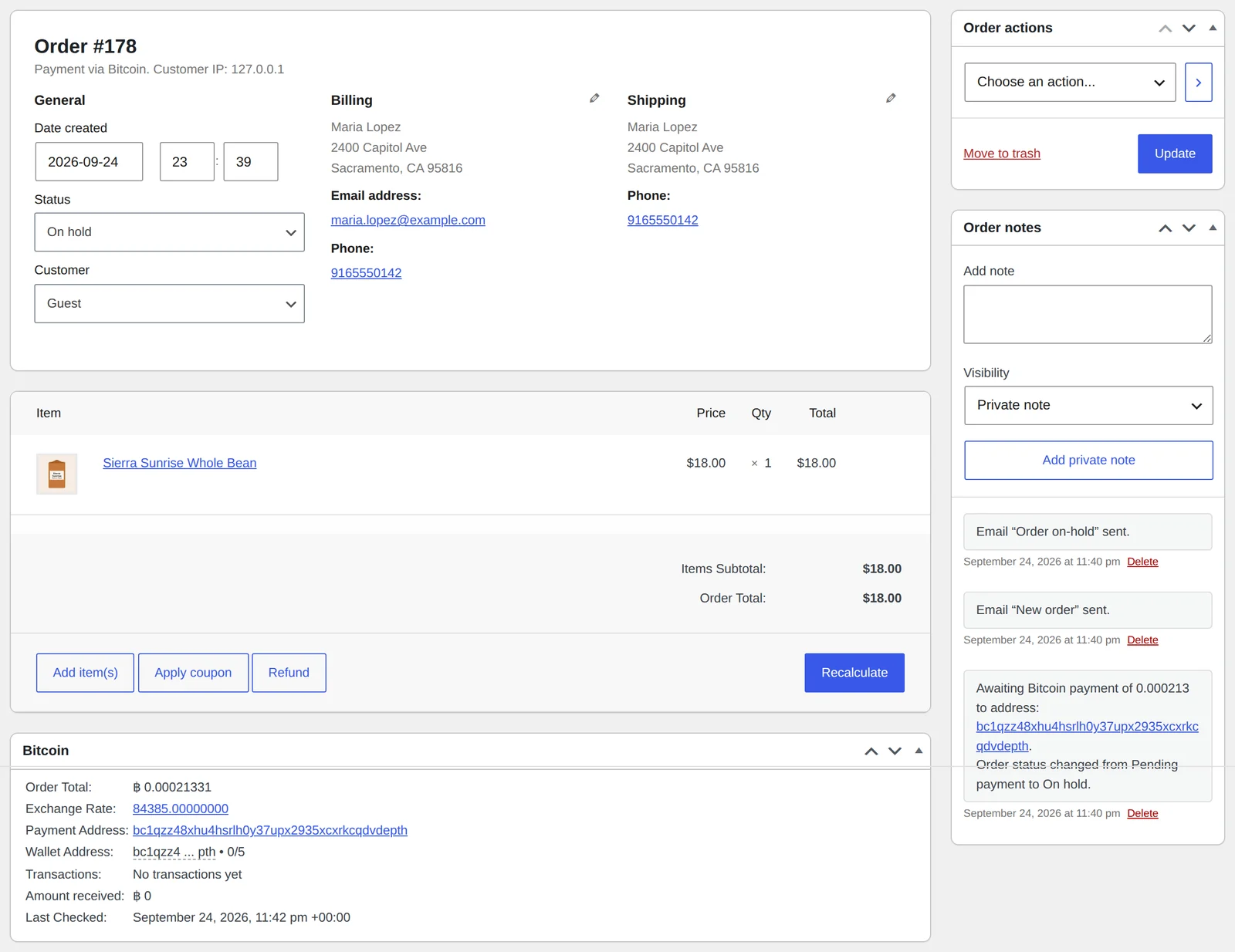
Task: Open Sierra Sunrise Whole Bean link
Action: tap(180, 463)
